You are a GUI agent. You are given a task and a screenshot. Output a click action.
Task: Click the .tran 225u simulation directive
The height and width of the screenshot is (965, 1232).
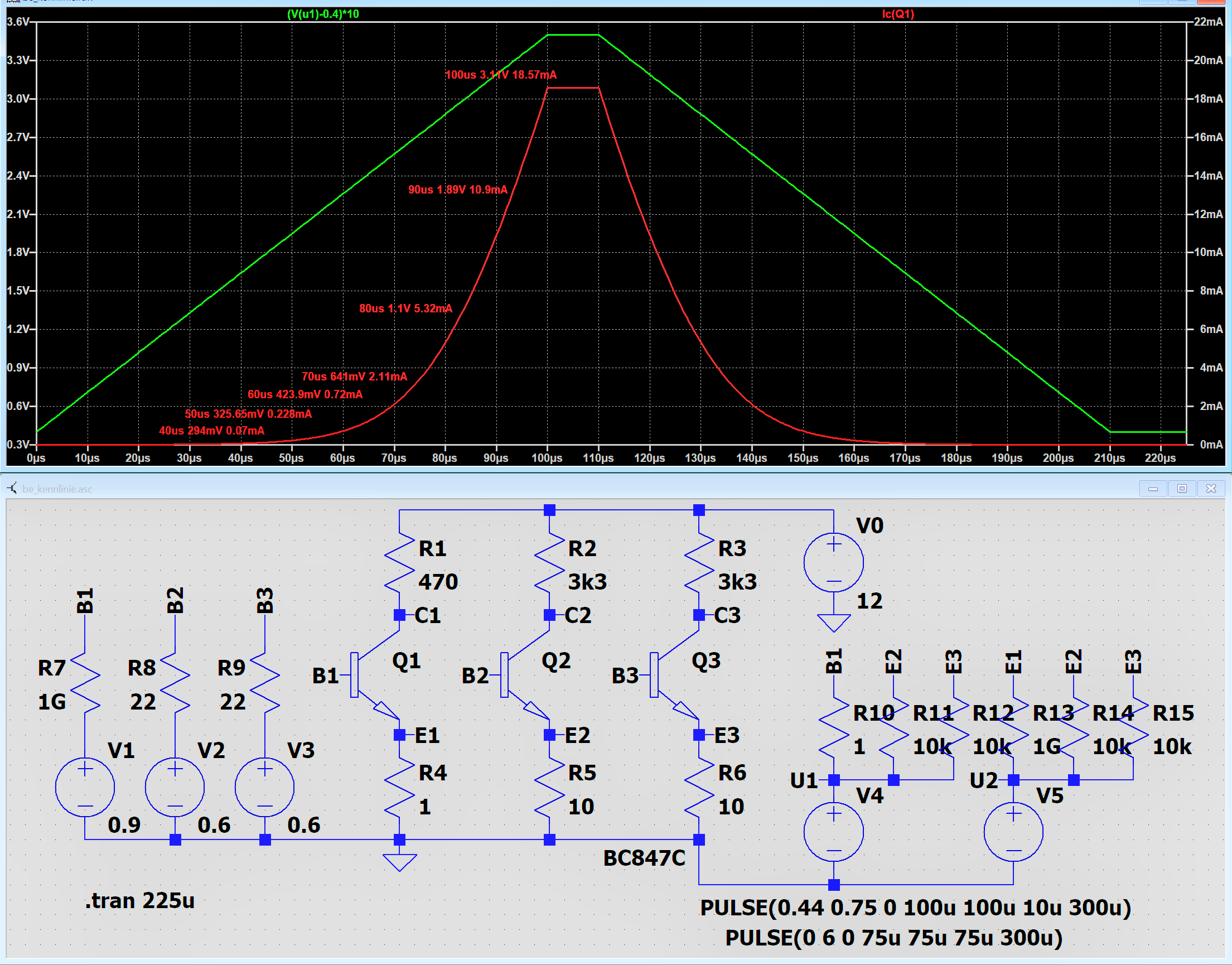coord(139,901)
